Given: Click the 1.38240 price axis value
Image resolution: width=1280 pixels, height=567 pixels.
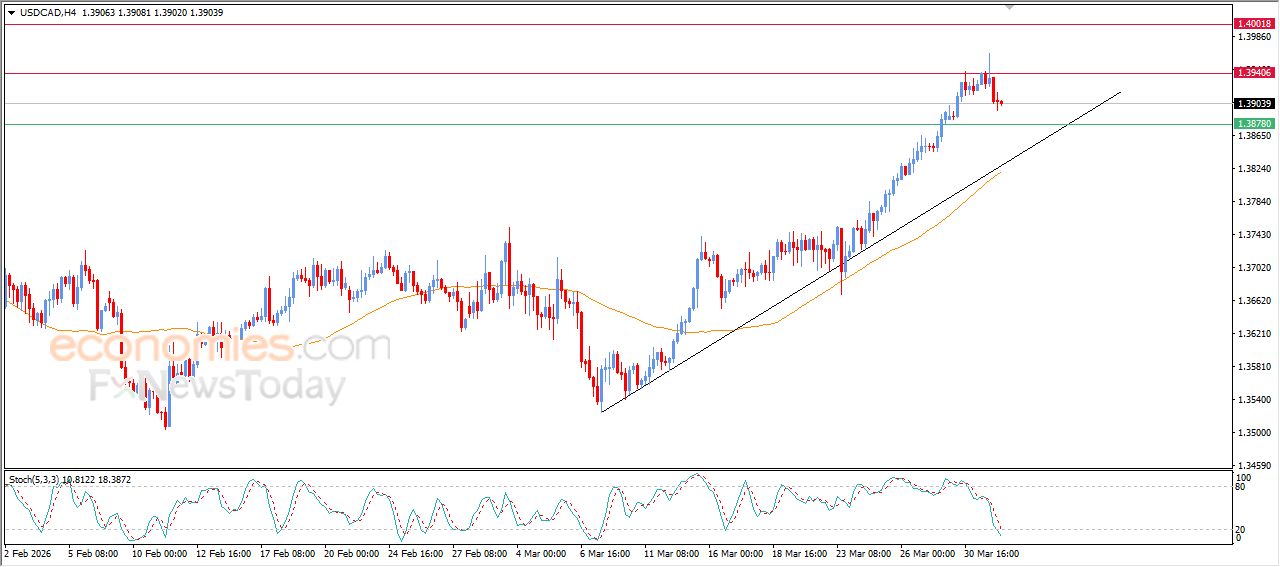Looking at the screenshot, I should (x=1253, y=169).
